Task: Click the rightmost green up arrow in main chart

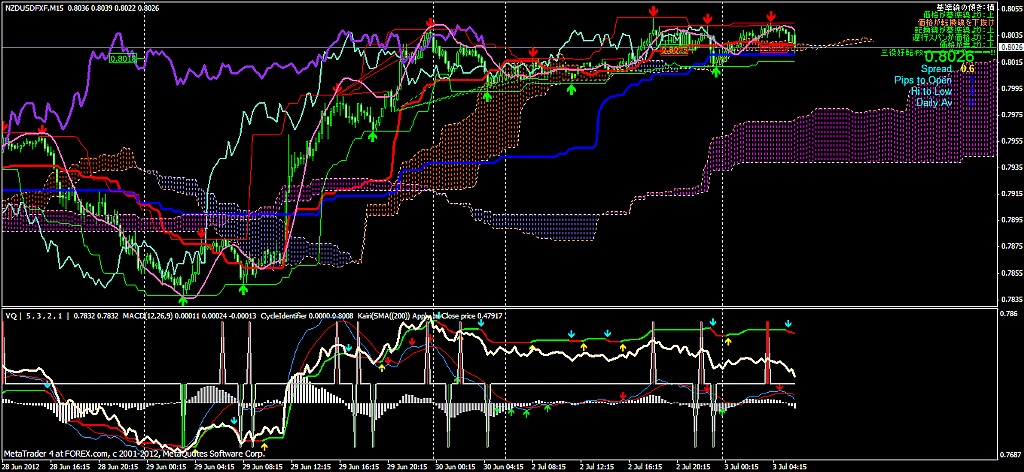Action: (x=717, y=70)
